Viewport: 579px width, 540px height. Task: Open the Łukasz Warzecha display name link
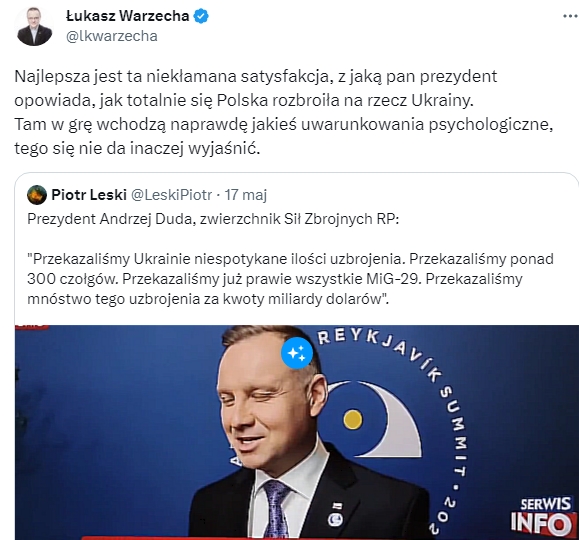(x=127, y=16)
